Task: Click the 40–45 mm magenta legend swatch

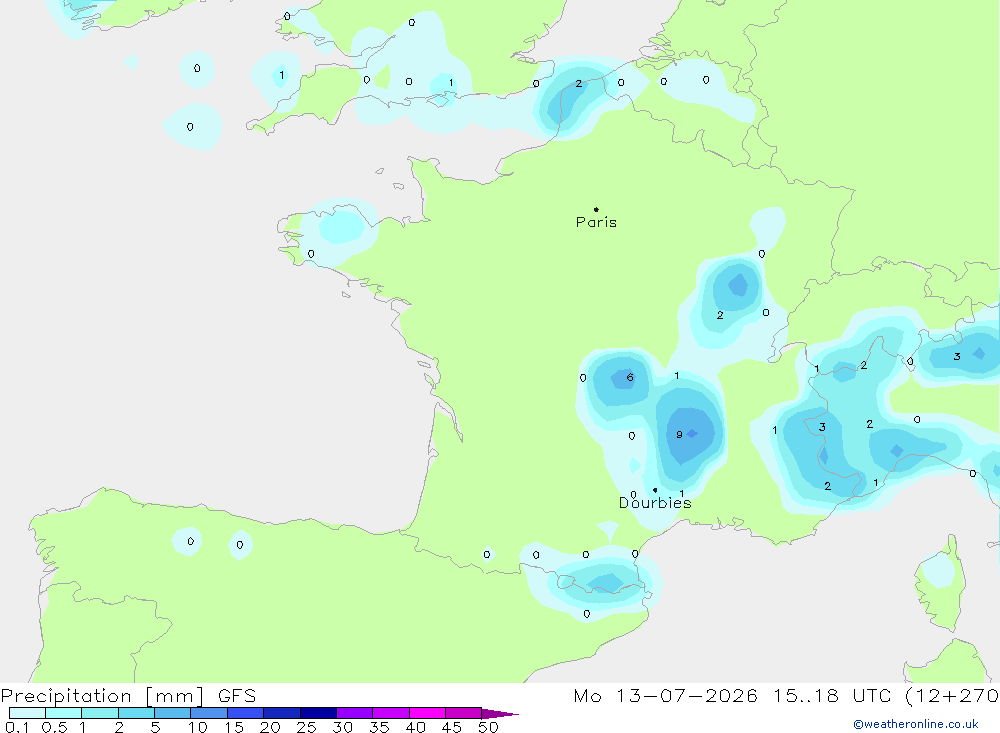Action: tap(427, 713)
